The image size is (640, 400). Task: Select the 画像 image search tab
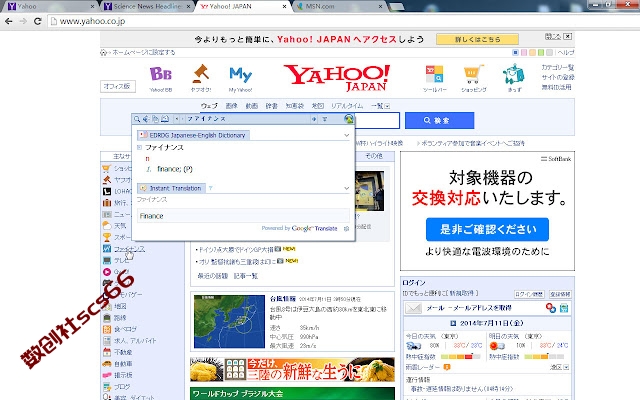coord(231,106)
